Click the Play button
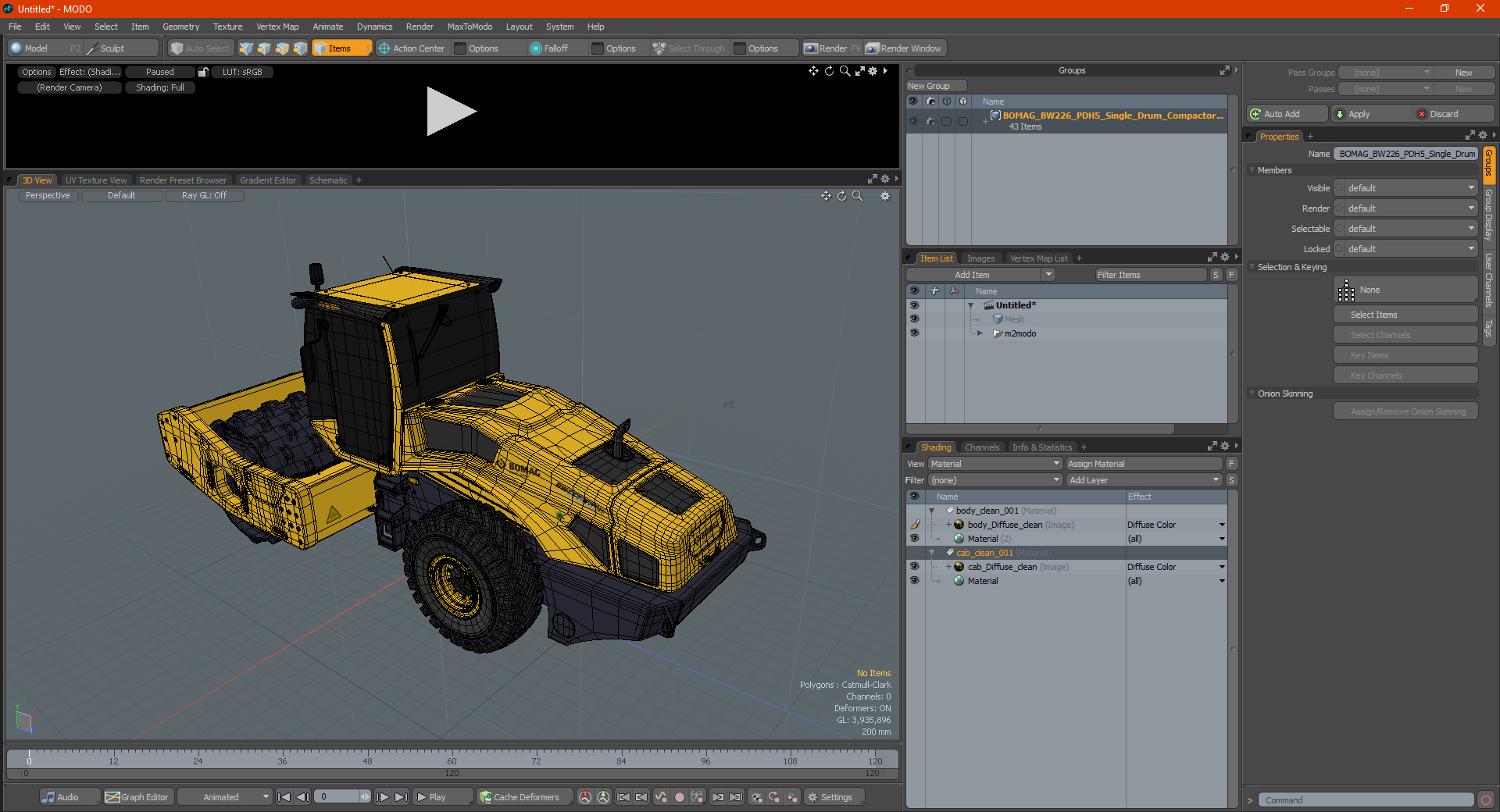The height and width of the screenshot is (812, 1500). [x=442, y=797]
